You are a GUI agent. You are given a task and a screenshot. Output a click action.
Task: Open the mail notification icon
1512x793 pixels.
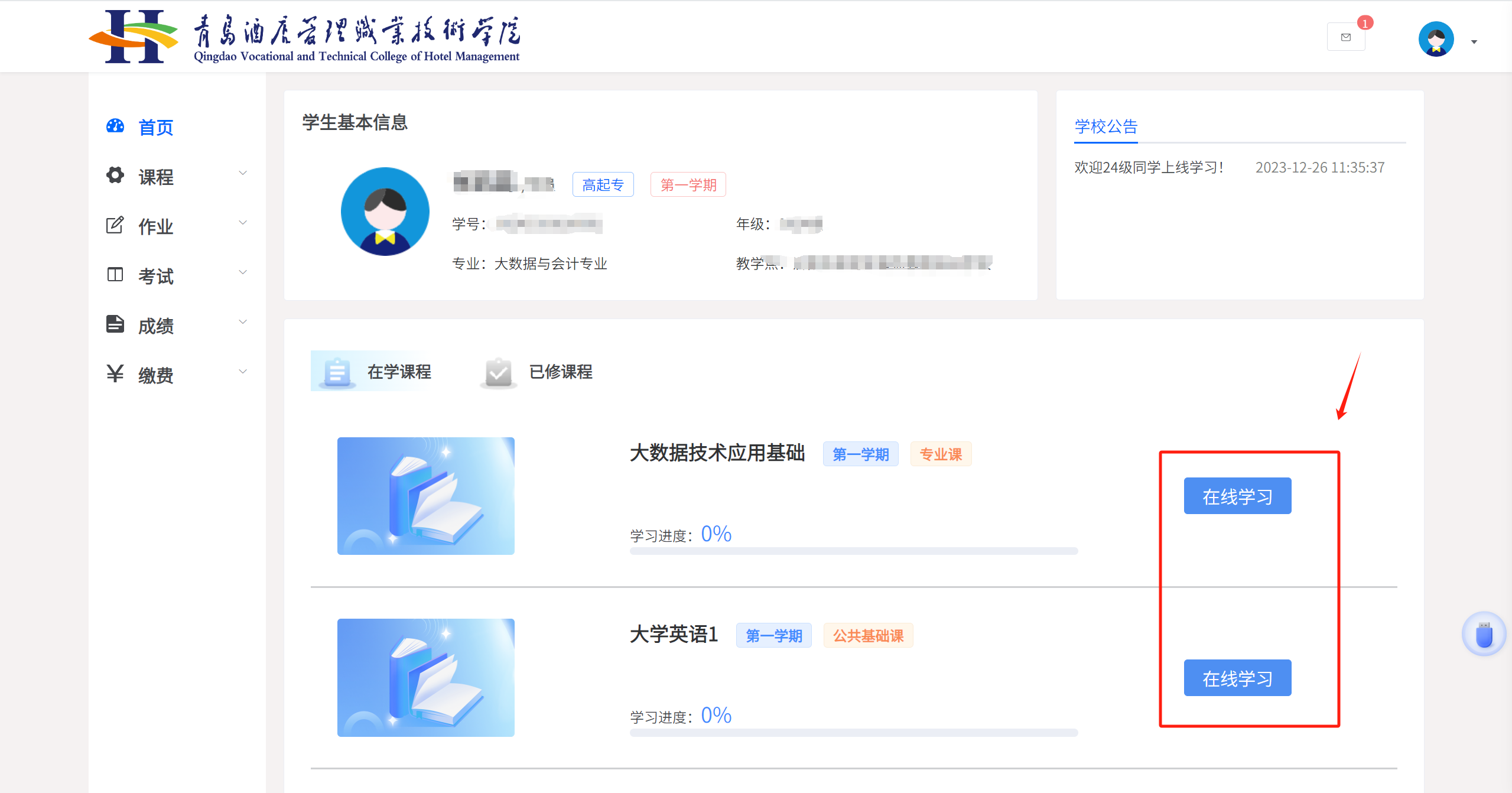[1345, 37]
